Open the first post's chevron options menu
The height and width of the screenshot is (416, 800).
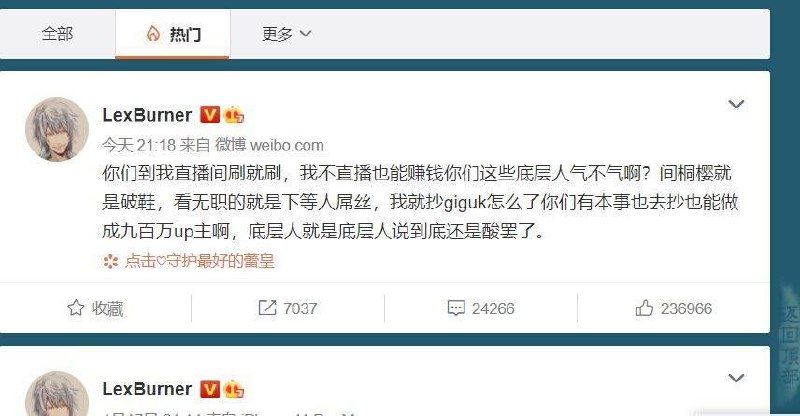736,104
